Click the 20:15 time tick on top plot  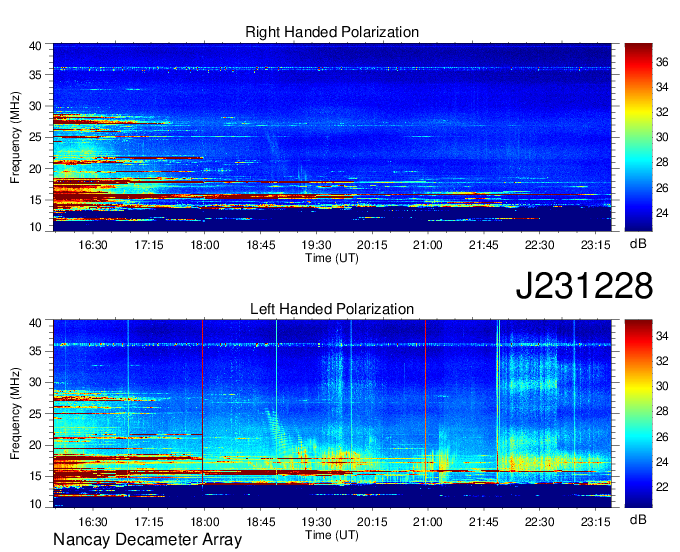point(372,245)
